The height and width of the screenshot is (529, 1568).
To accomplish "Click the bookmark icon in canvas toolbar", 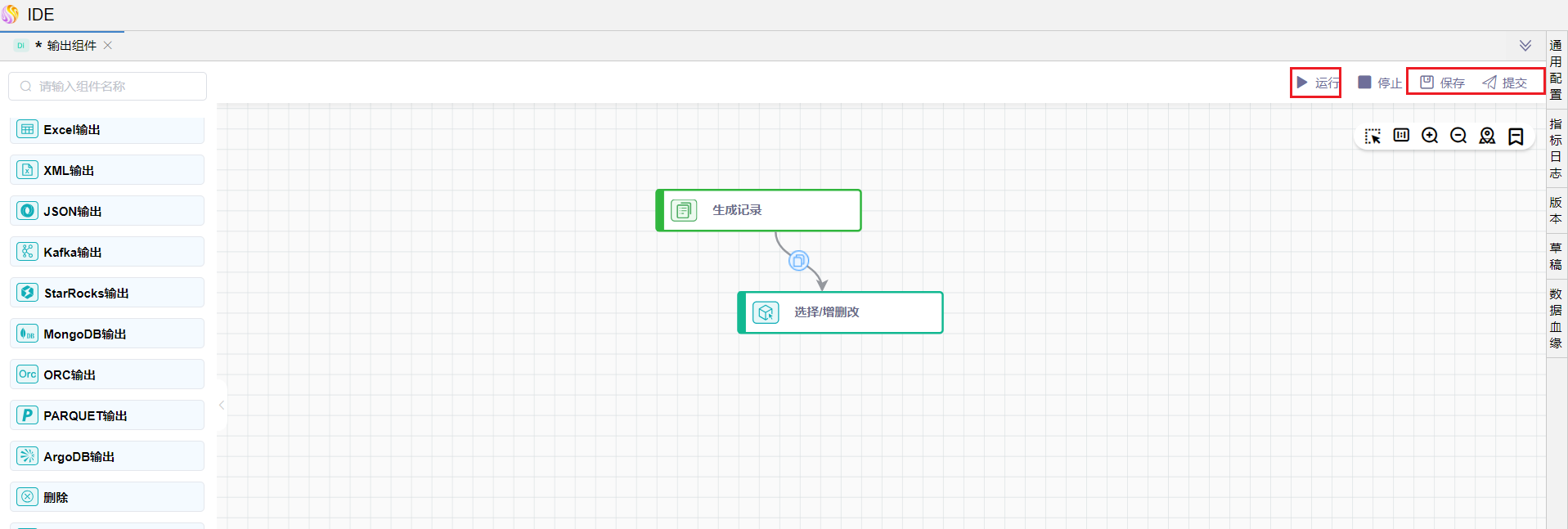I will [1516, 136].
